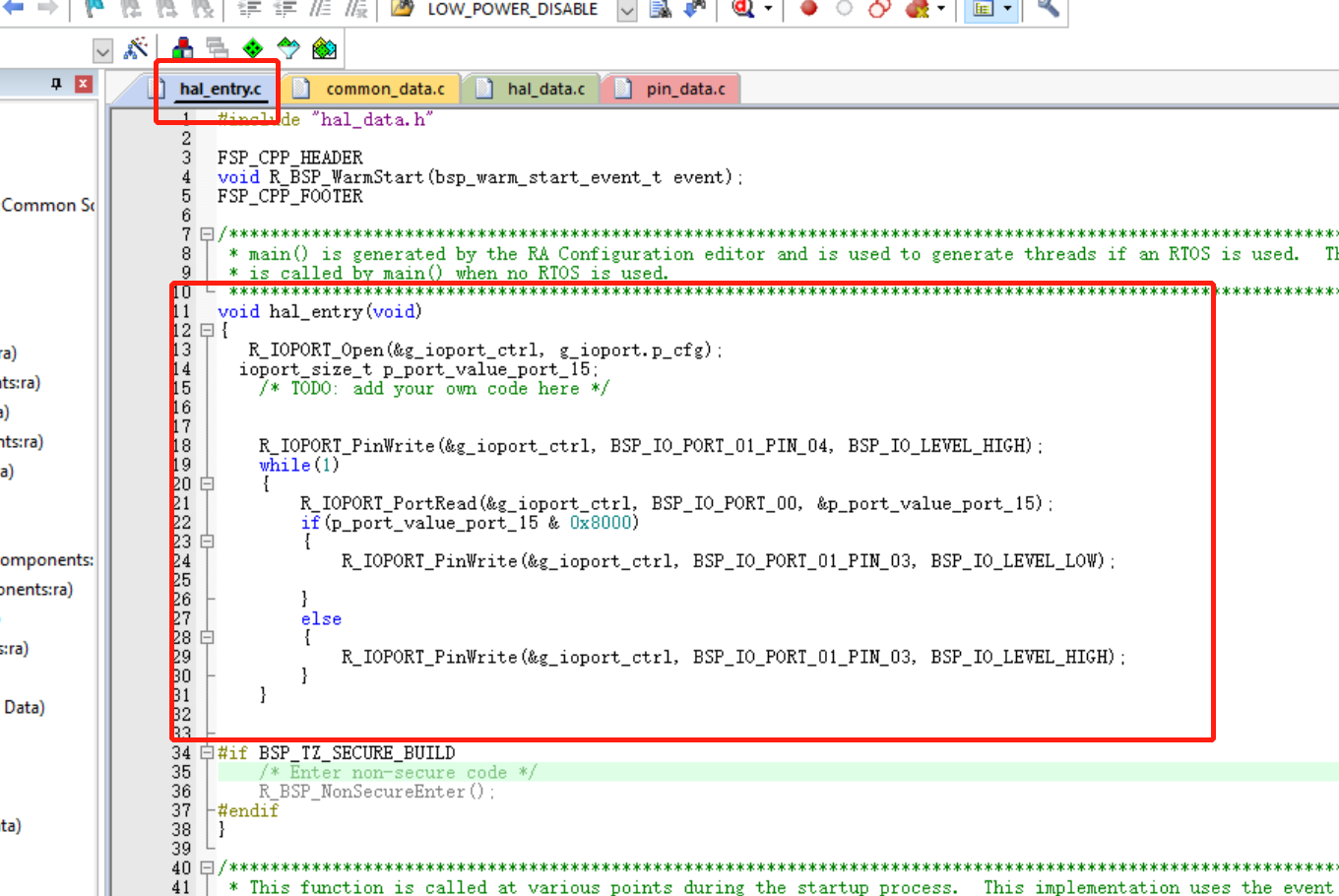1339x896 pixels.
Task: Collapse the while loop block at line 20
Action: pyautogui.click(x=207, y=484)
